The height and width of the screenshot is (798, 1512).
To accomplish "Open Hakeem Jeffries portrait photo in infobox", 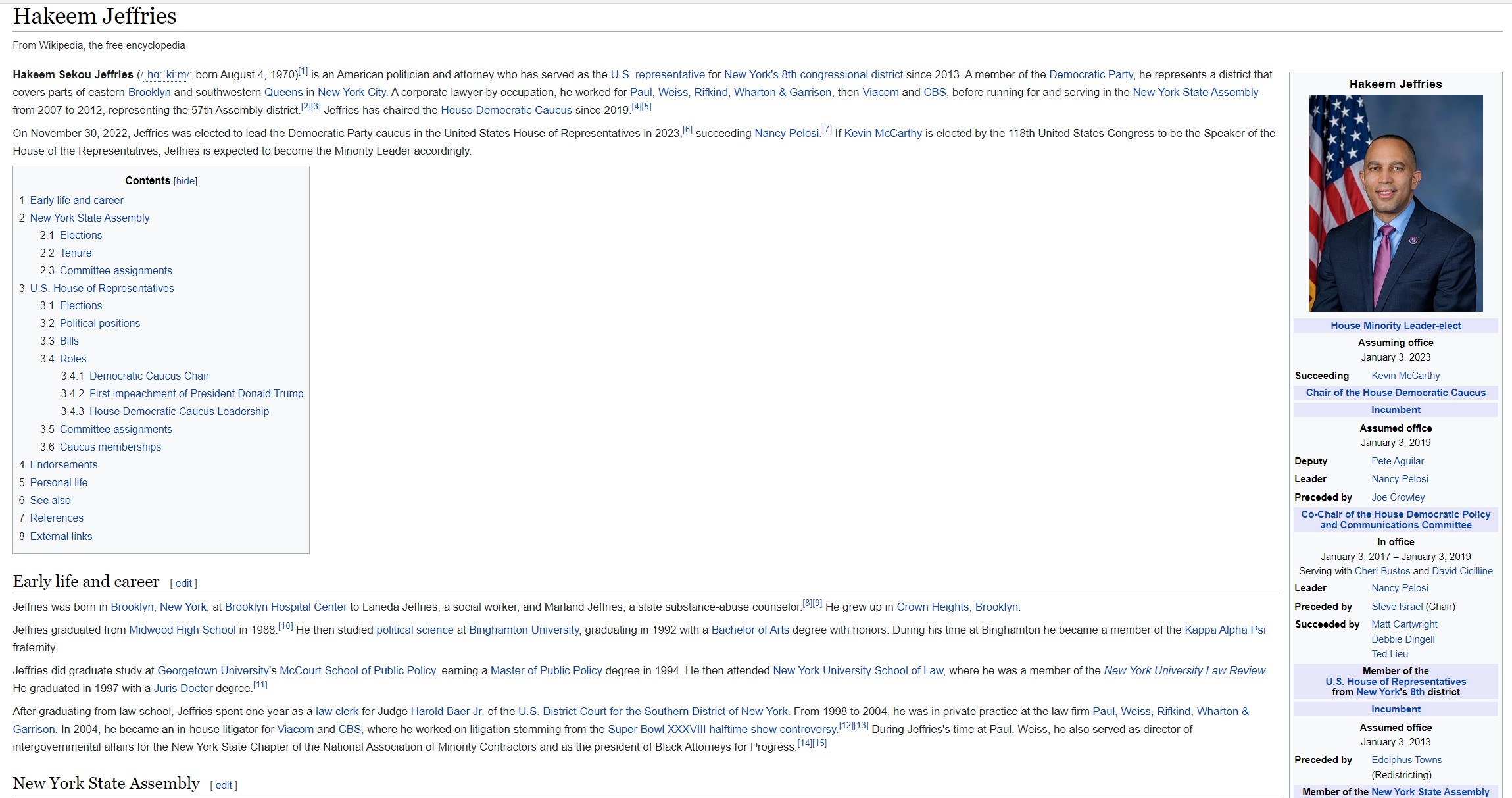I will [x=1396, y=203].
